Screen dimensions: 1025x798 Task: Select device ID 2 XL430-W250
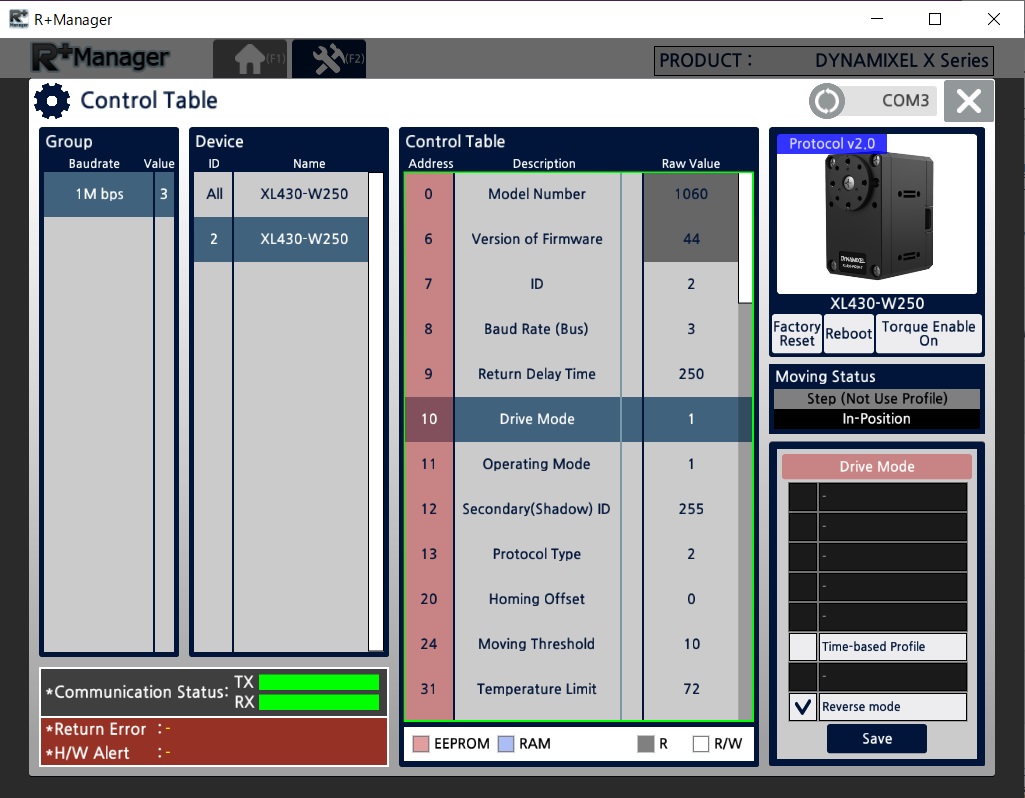tap(281, 239)
